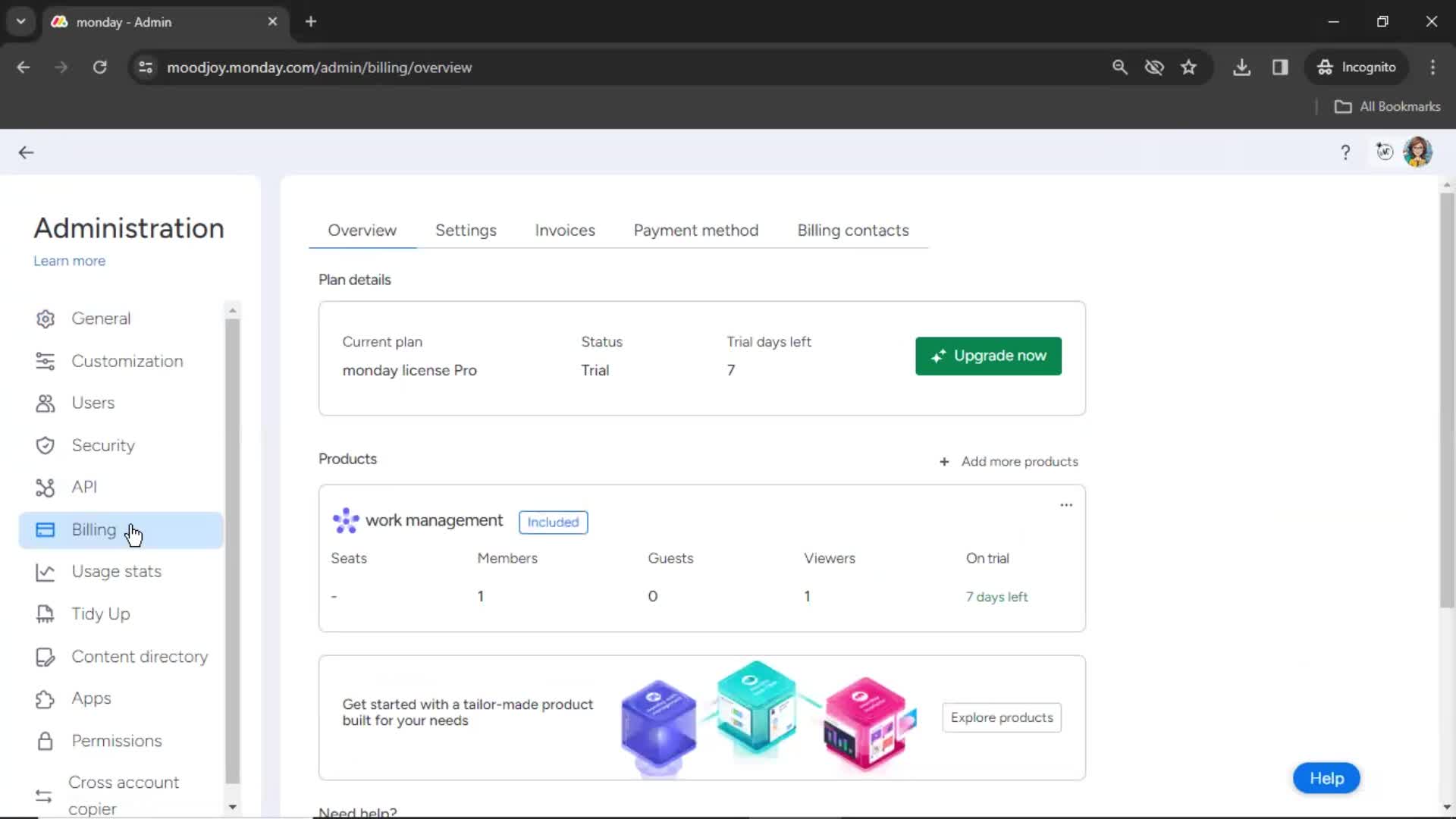Viewport: 1456px width, 819px height.
Task: Click the address bar URL
Action: [x=319, y=67]
